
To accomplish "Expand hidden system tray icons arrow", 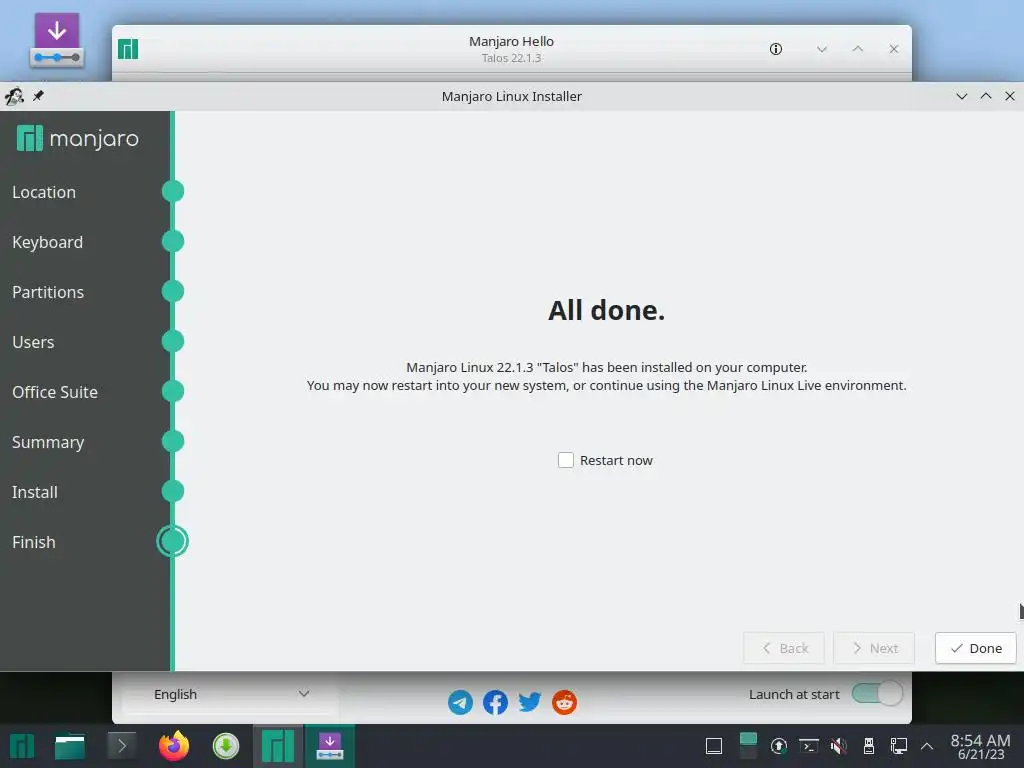I will (x=927, y=746).
